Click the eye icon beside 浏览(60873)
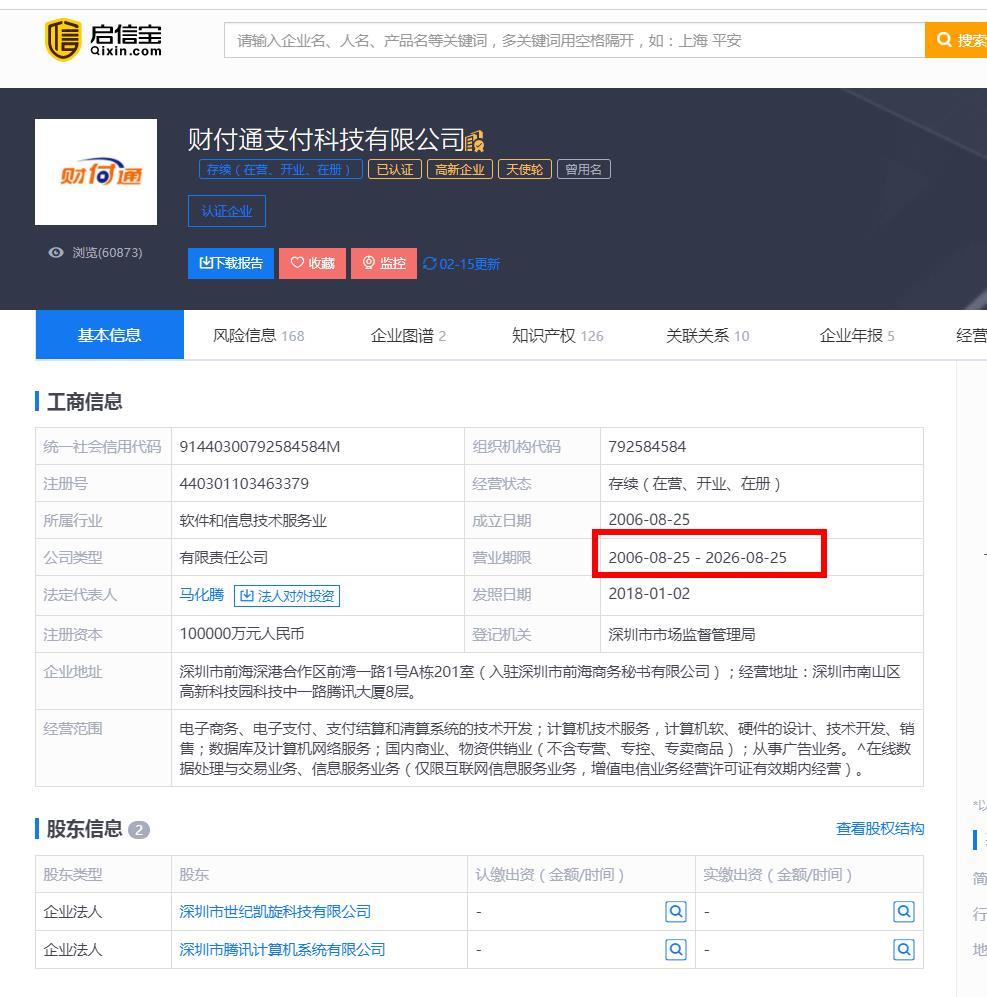This screenshot has height=997, width=987. [56, 252]
